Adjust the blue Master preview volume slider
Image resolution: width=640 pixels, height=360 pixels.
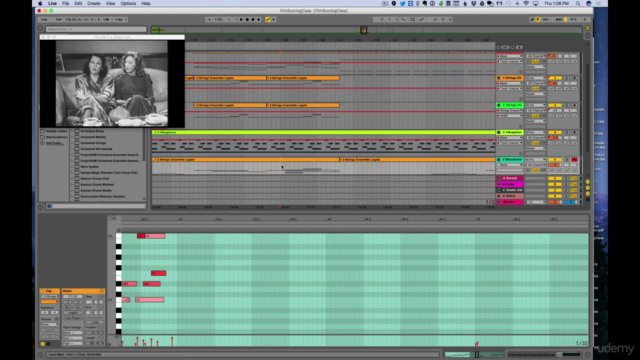coord(570,202)
